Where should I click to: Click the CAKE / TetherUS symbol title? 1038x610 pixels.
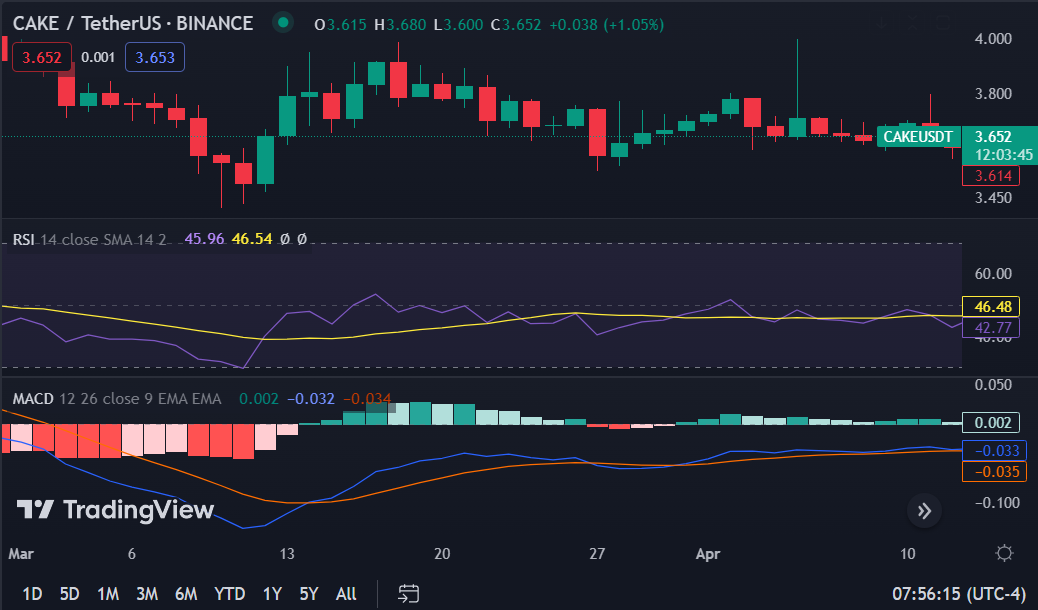[x=132, y=23]
